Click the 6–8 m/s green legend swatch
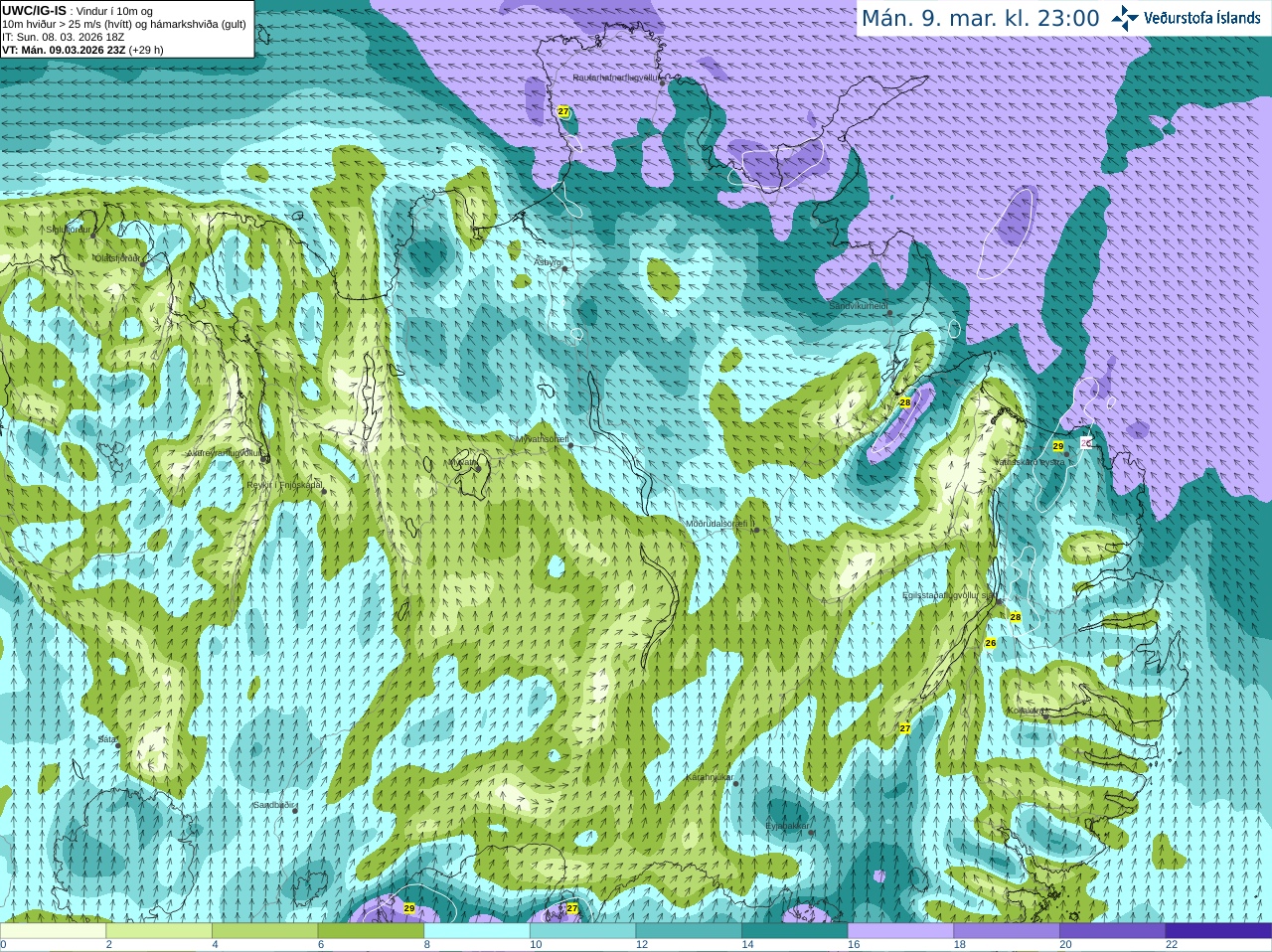 (x=371, y=931)
